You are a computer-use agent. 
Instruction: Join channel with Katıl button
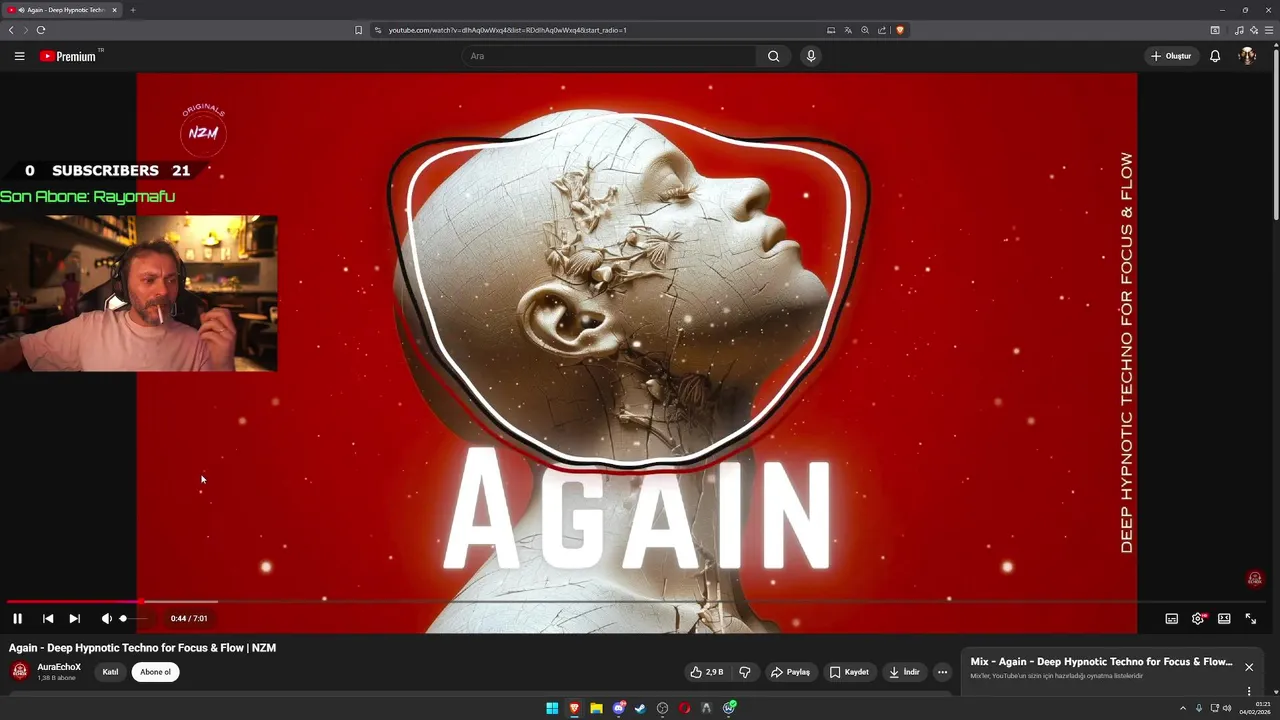[x=110, y=672]
